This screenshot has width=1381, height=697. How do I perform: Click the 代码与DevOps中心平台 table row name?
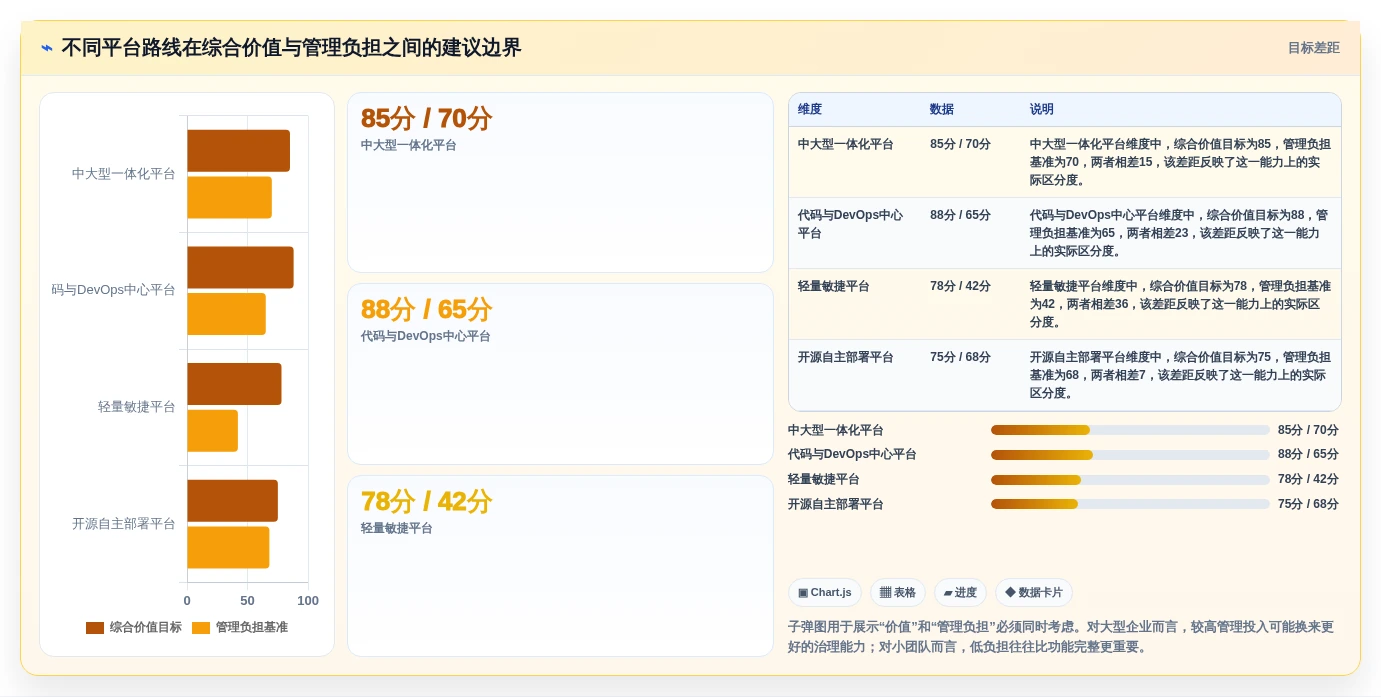(850, 224)
